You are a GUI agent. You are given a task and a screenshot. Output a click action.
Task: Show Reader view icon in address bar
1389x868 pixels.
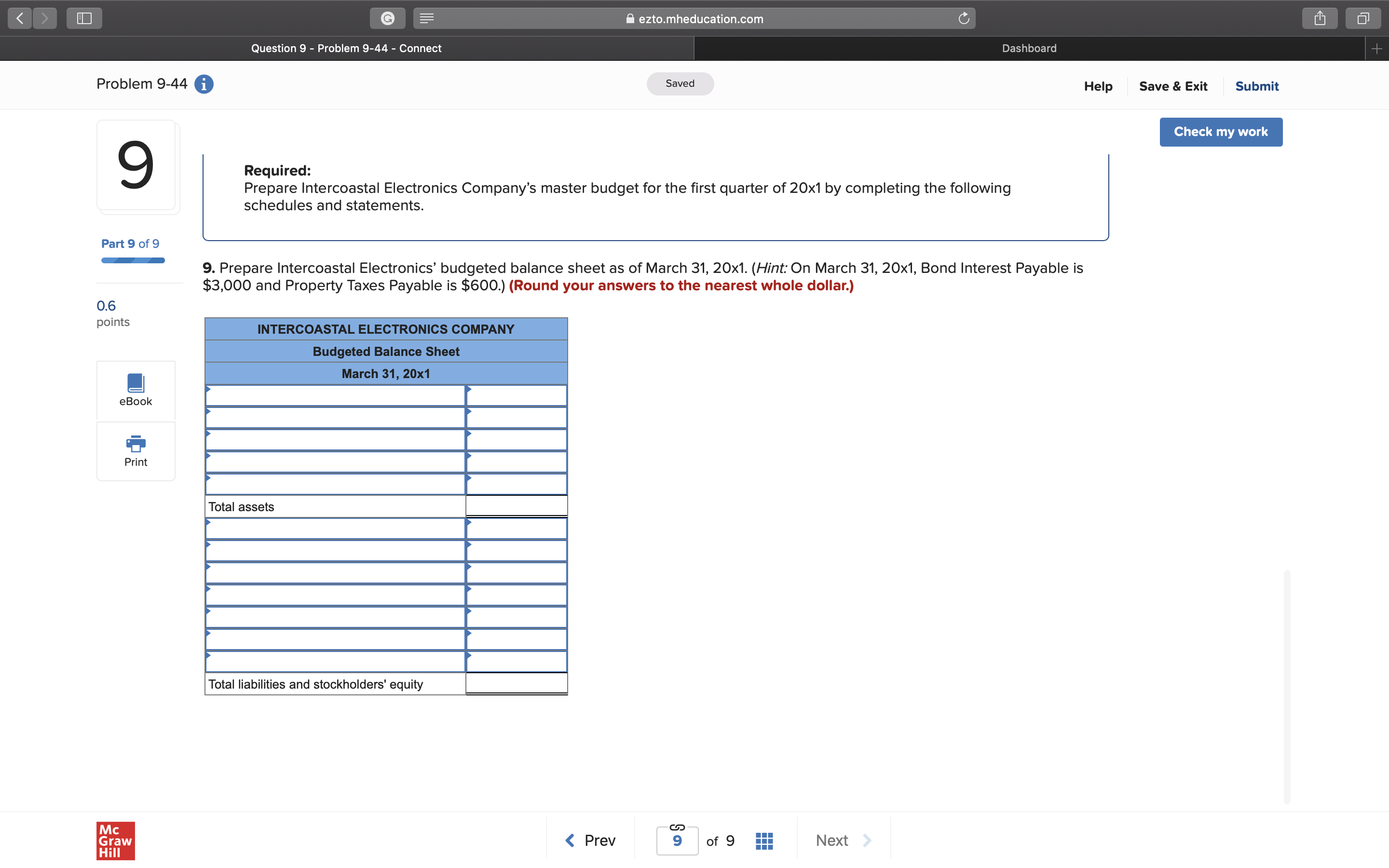pos(426,18)
